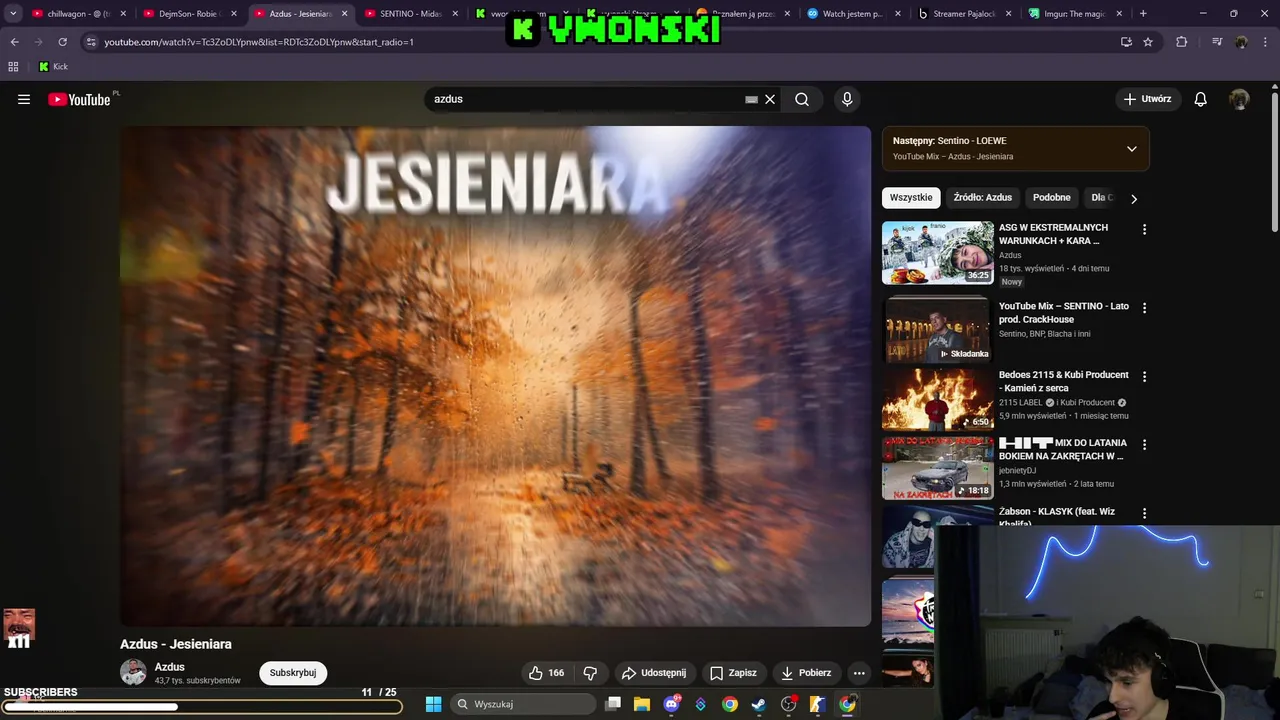
Task: Bookmark this page with the star icon
Action: click(x=1148, y=42)
